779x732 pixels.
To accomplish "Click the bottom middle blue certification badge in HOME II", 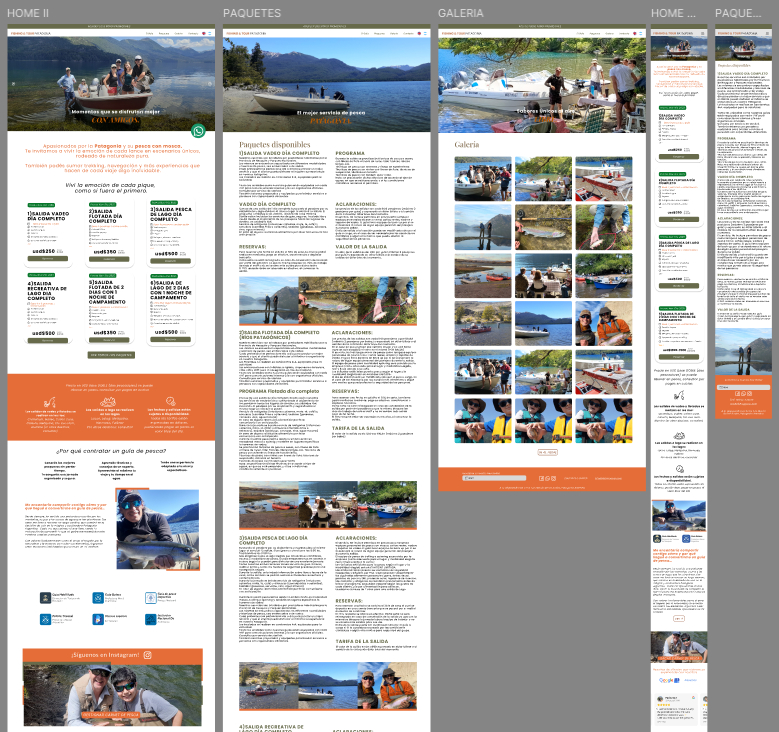I will tap(98, 619).
